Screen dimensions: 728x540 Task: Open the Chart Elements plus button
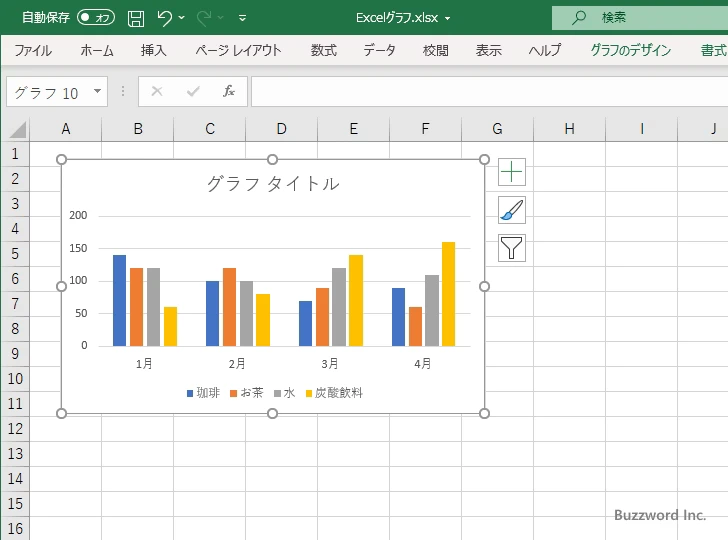pos(512,172)
